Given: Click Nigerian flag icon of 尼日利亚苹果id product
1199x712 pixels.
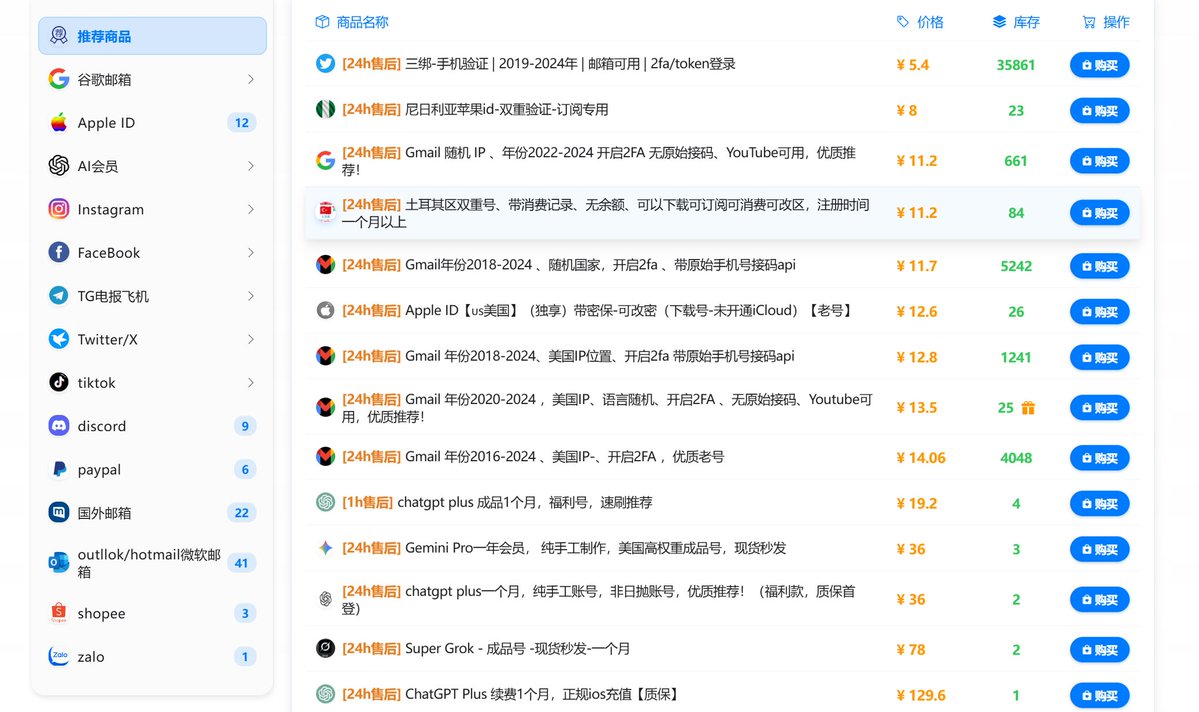Looking at the screenshot, I should 326,109.
